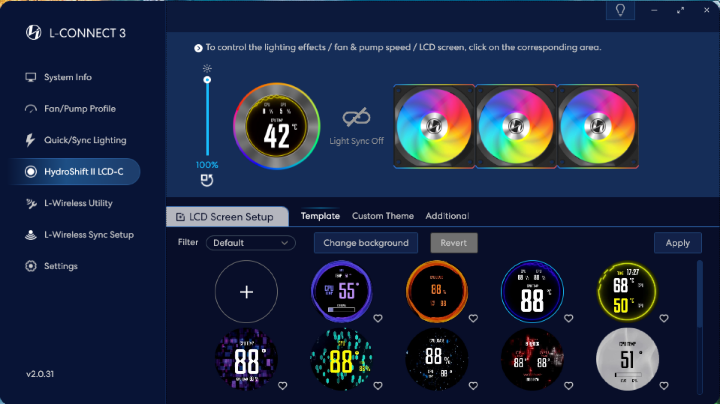Switch to the Additional tab
The height and width of the screenshot is (404, 720).
(x=447, y=216)
